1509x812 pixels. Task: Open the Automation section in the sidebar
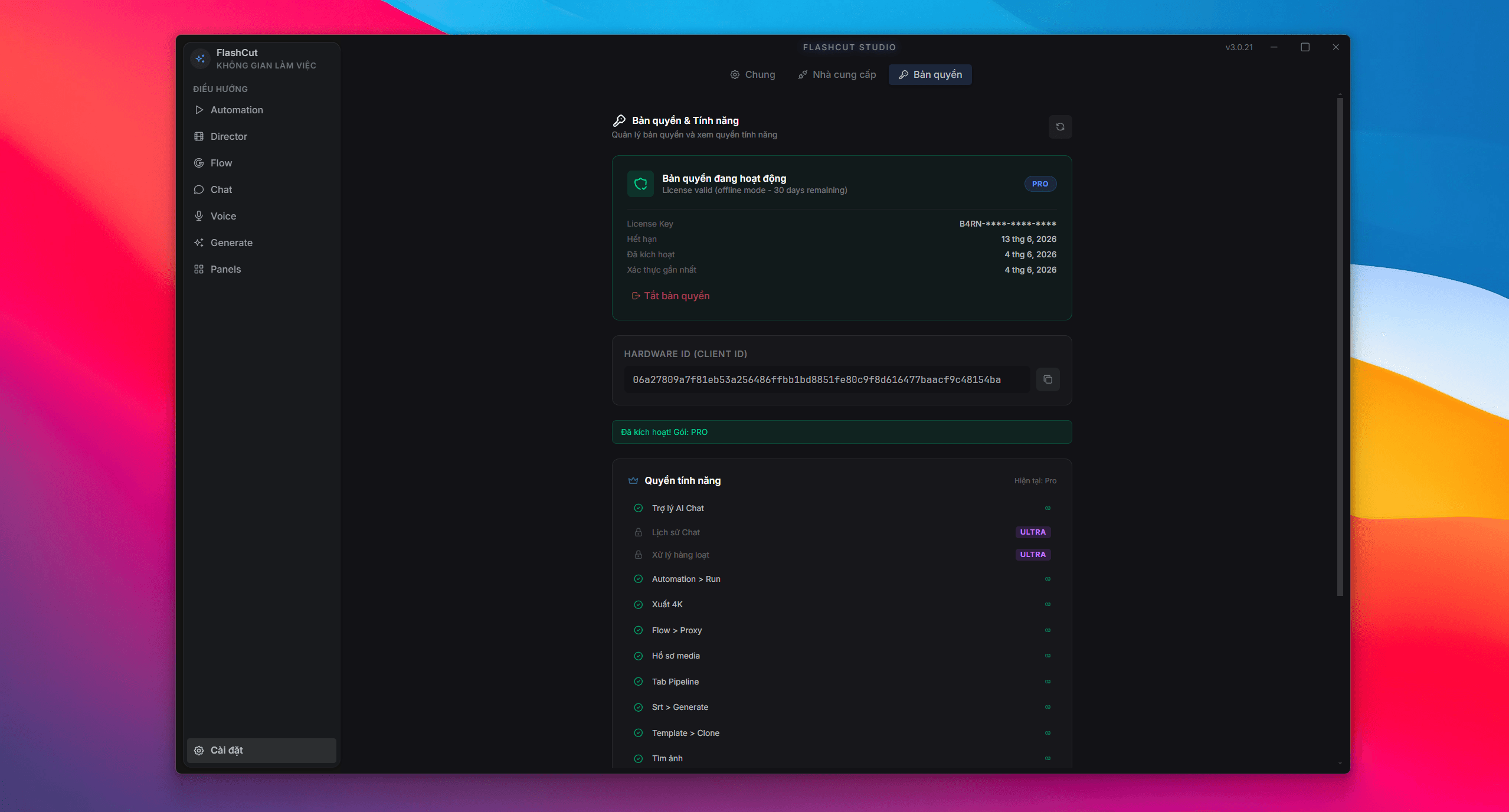(261, 110)
